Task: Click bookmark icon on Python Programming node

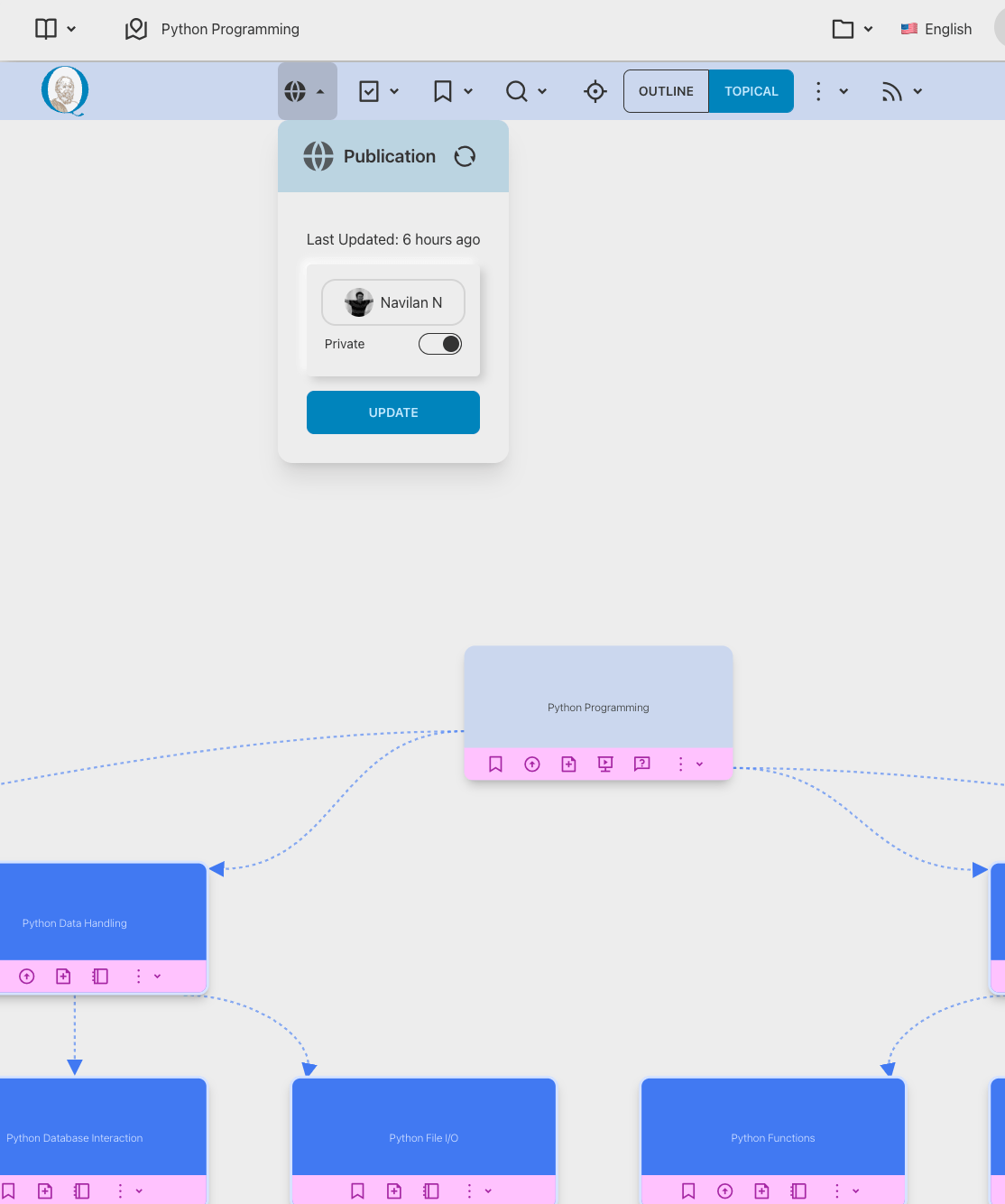Action: pos(495,764)
